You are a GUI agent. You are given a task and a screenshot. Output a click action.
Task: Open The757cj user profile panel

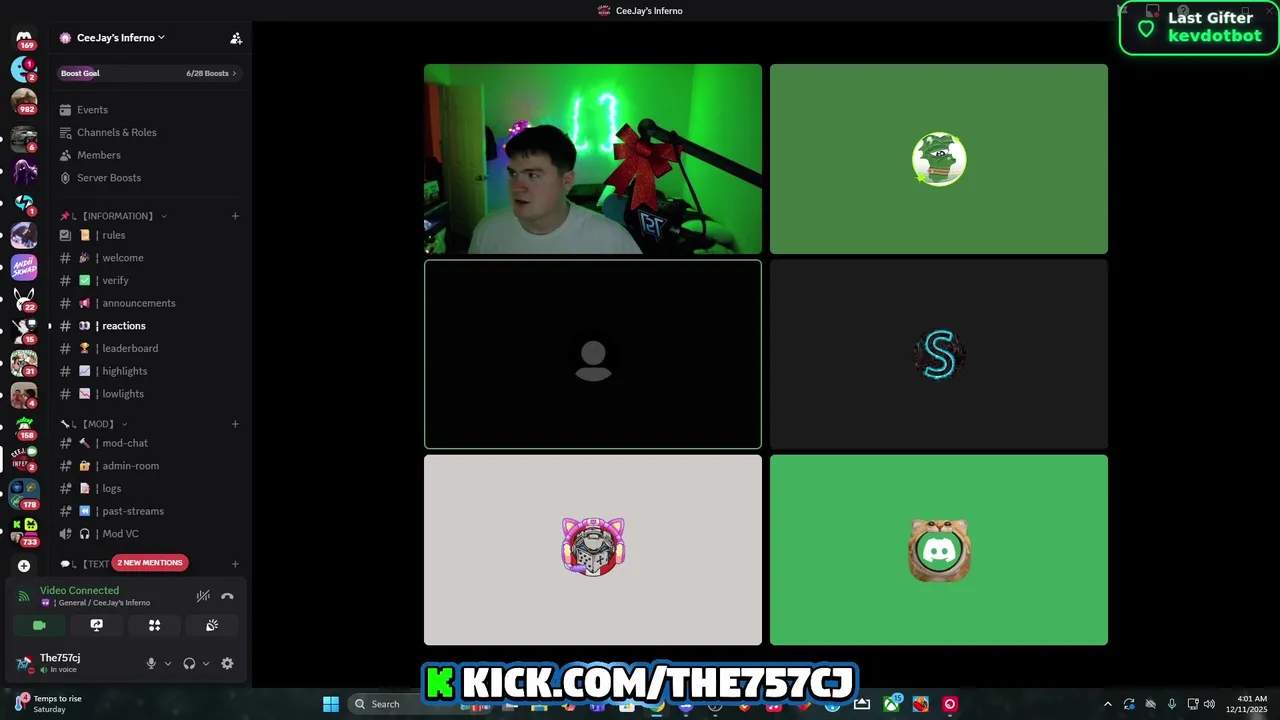coord(75,663)
